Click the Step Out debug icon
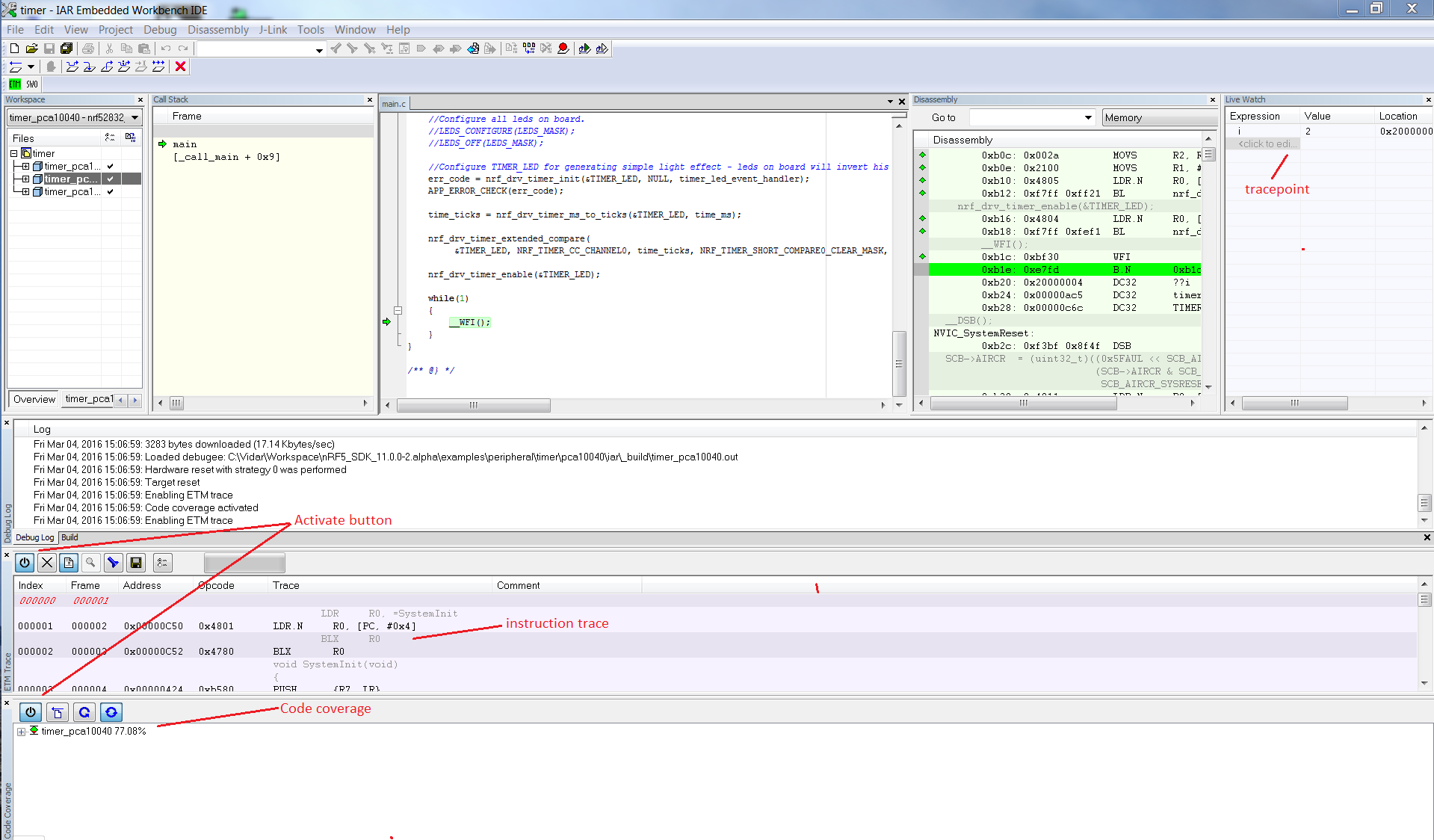Screen dimensions: 1434x840 tap(107, 67)
